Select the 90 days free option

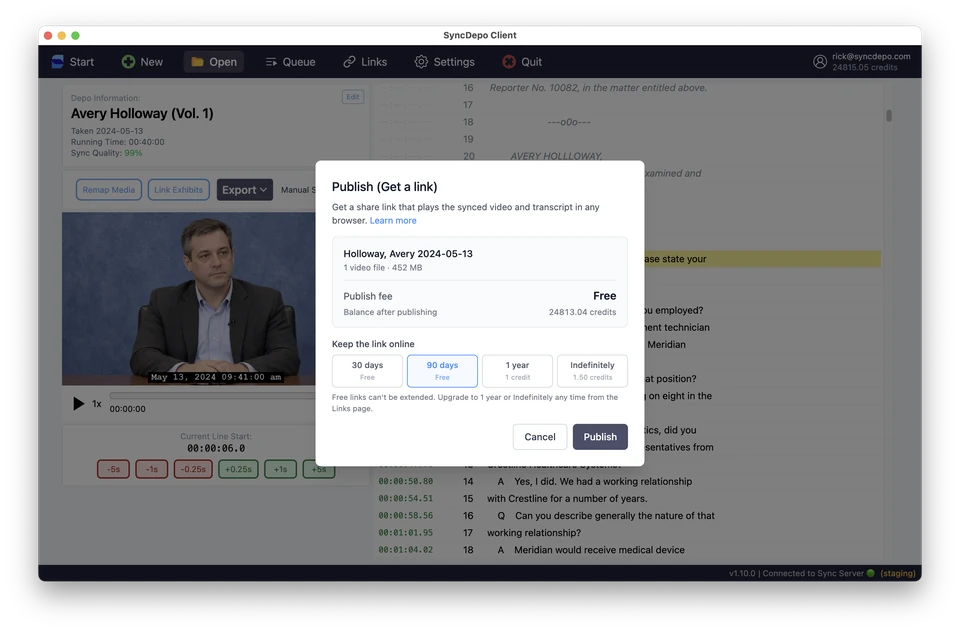point(442,371)
